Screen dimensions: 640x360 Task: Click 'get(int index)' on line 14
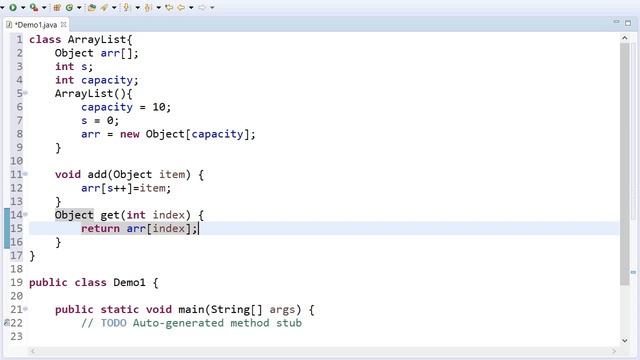(x=145, y=215)
